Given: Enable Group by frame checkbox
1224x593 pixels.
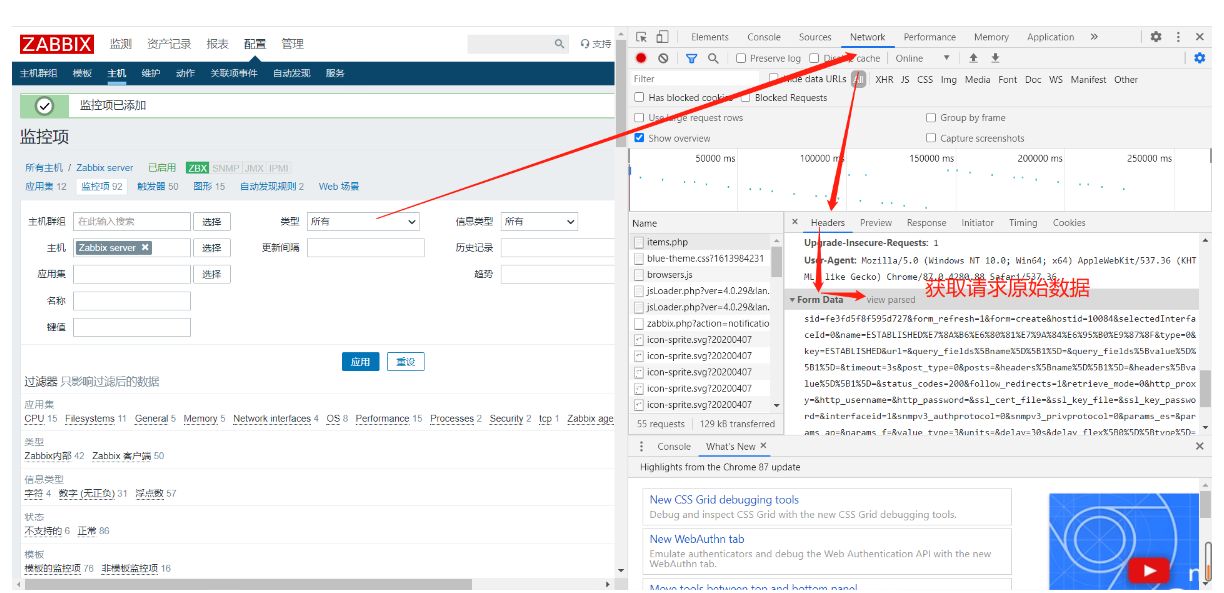Looking at the screenshot, I should tap(932, 118).
